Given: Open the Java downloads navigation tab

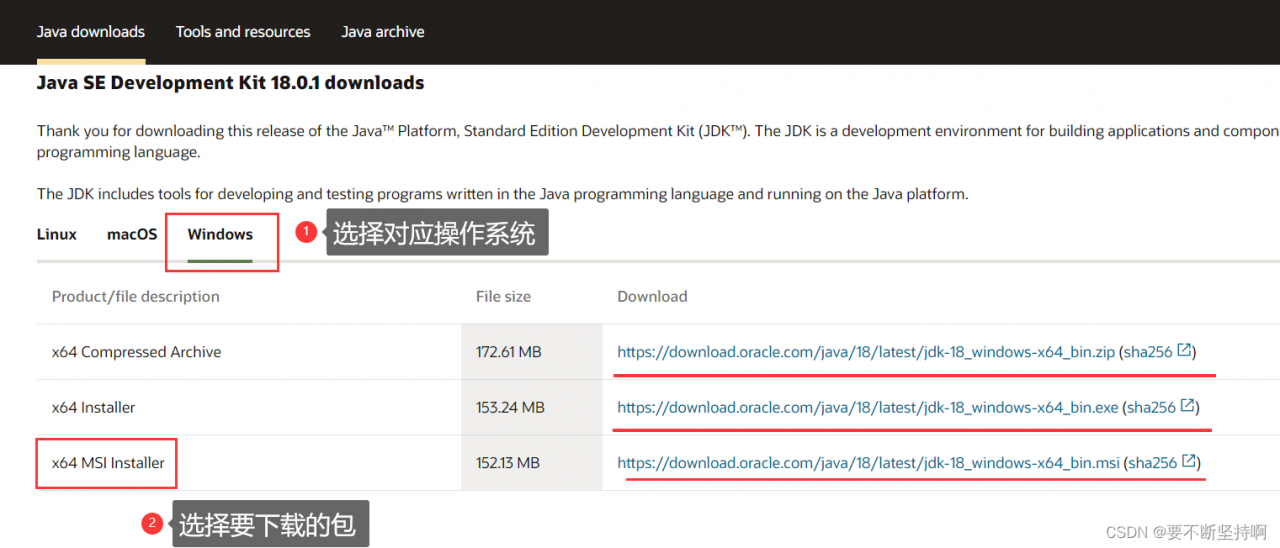Looking at the screenshot, I should click(x=91, y=32).
